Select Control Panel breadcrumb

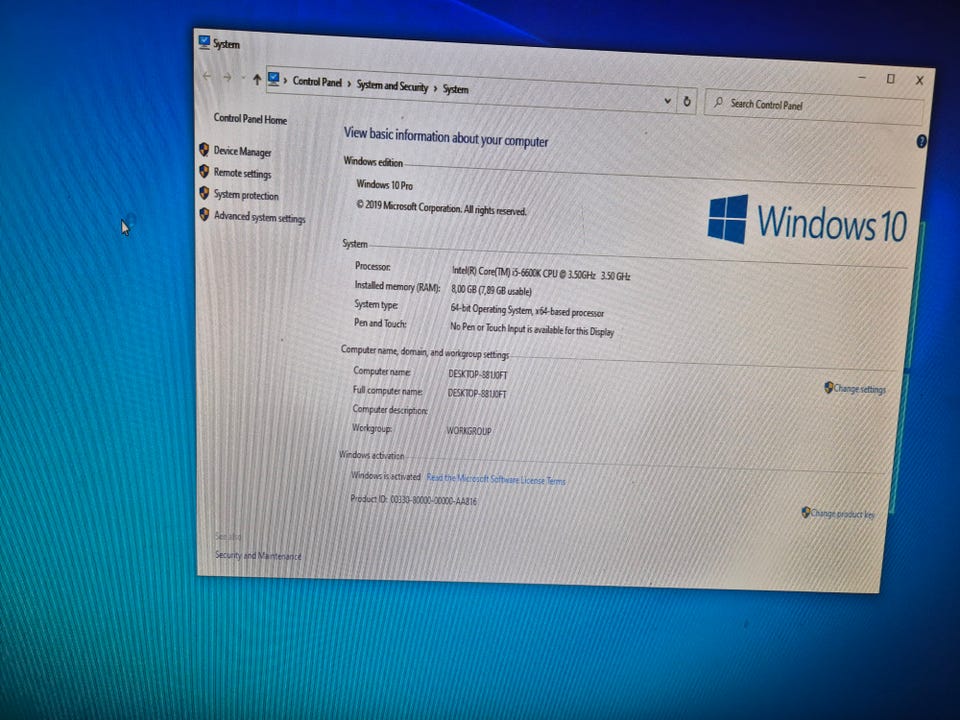[x=317, y=81]
